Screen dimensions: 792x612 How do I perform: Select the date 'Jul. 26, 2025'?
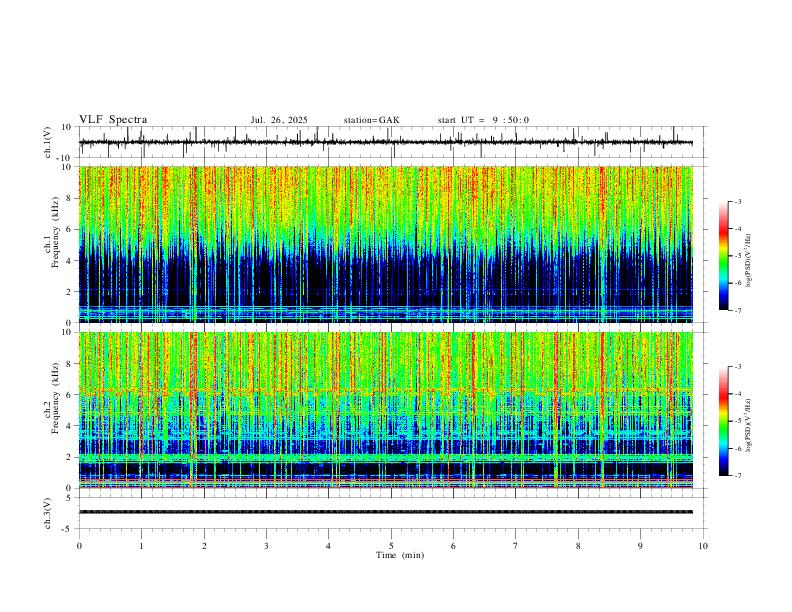279,120
